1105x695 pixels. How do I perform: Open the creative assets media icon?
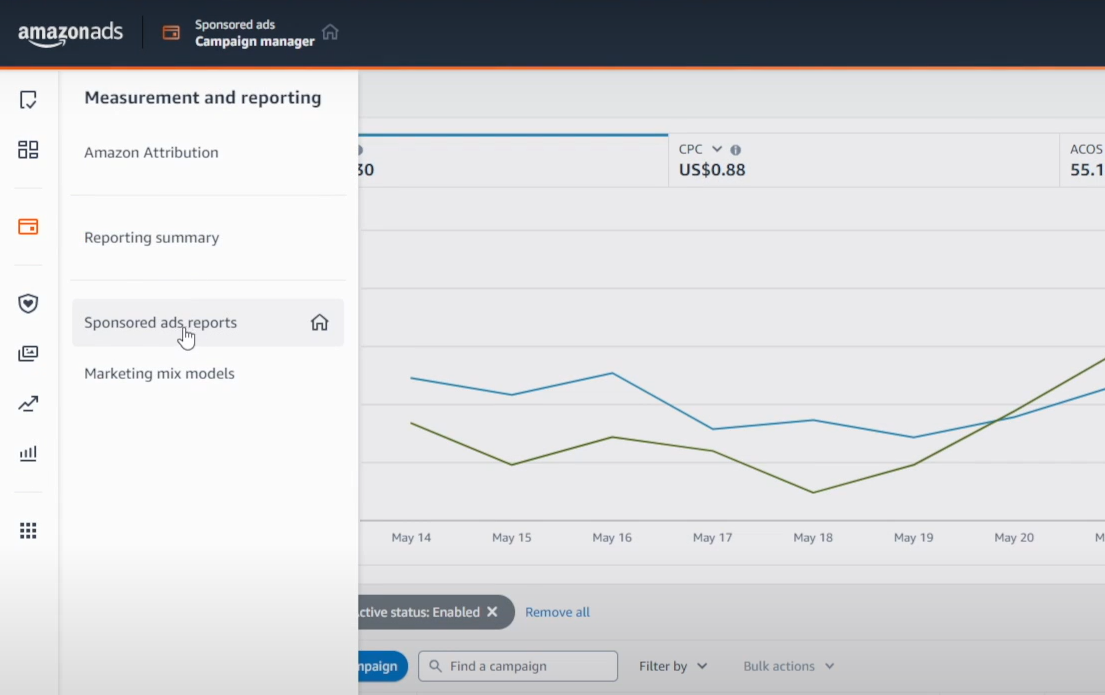(x=27, y=353)
